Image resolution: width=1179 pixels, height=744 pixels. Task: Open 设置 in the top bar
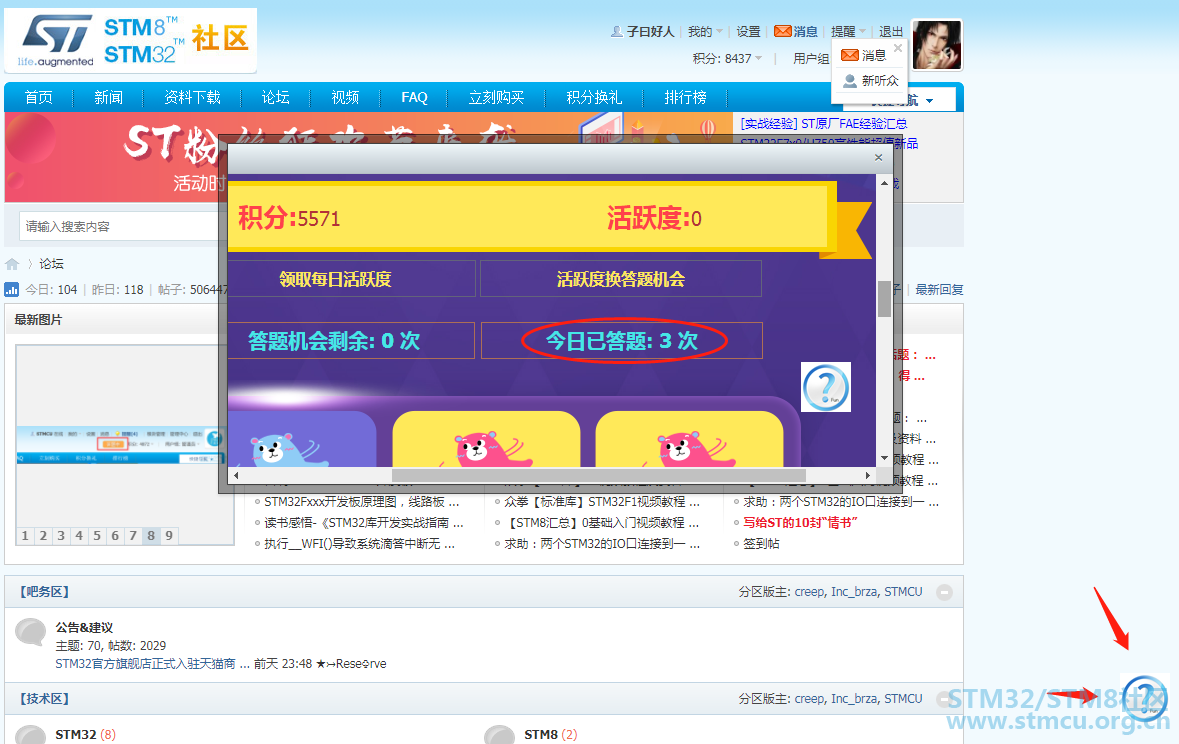coord(748,32)
